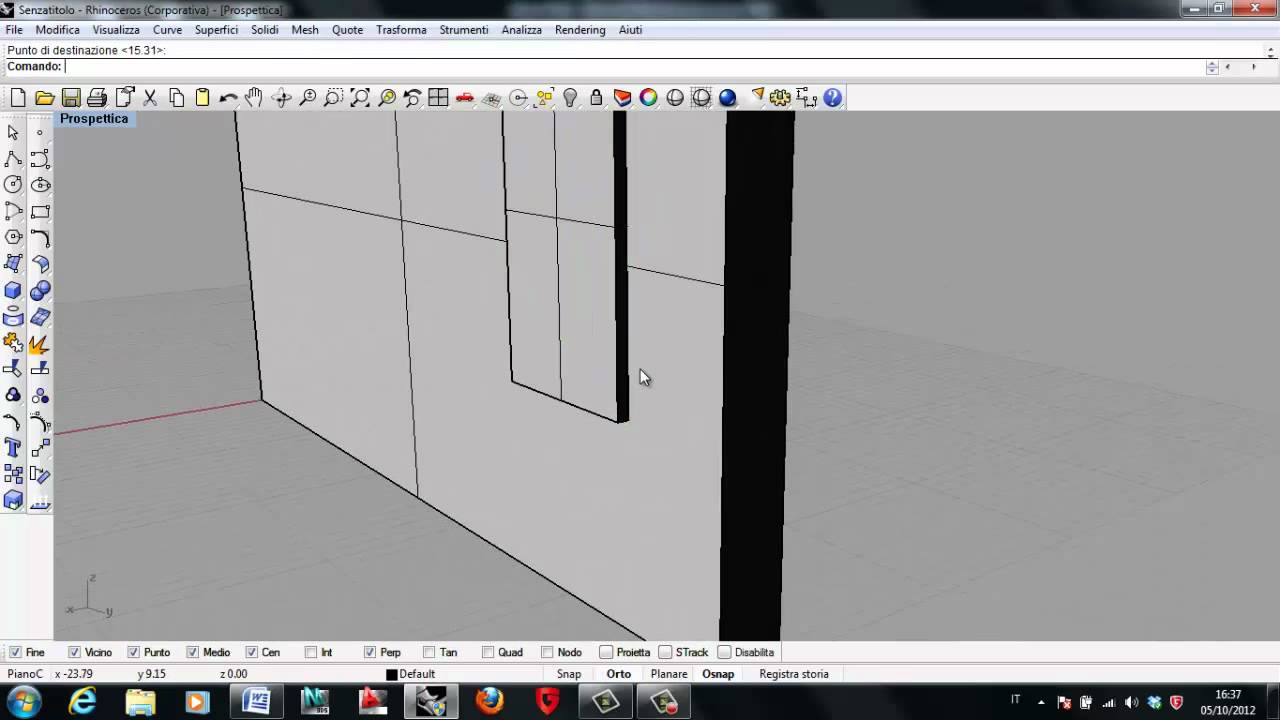This screenshot has height=720, width=1280.
Task: Open Firefox from the taskbar
Action: [x=490, y=702]
